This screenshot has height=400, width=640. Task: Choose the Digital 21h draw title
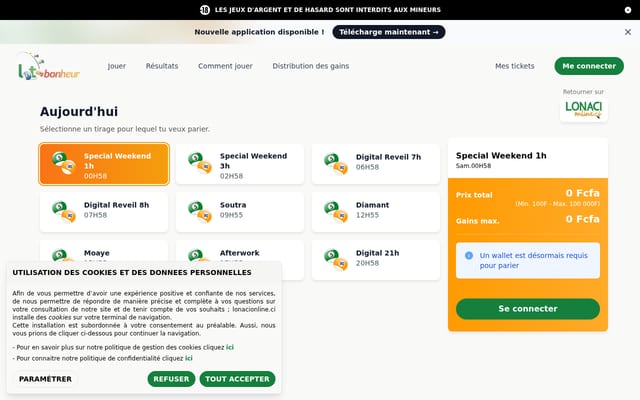coord(377,253)
